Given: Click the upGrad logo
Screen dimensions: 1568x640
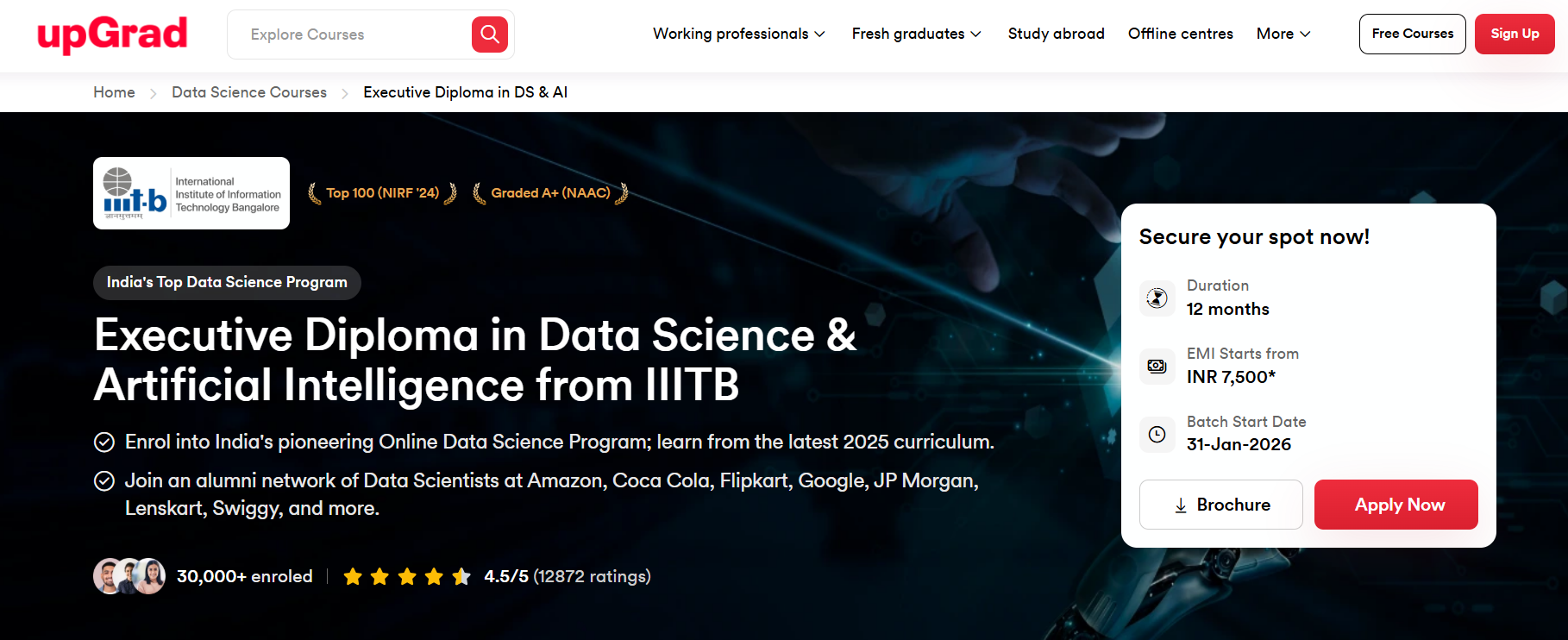Looking at the screenshot, I should point(112,35).
